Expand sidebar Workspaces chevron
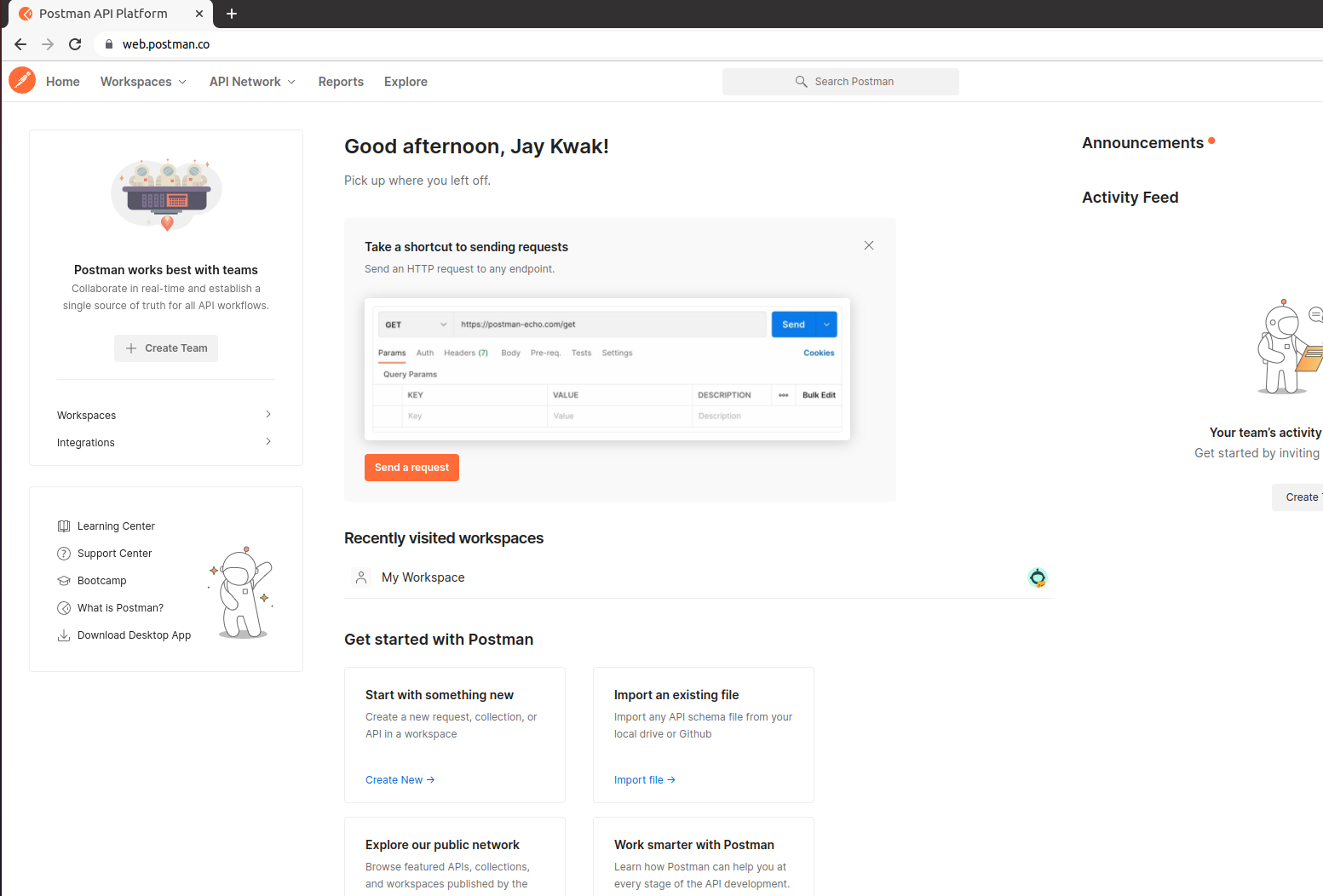The width and height of the screenshot is (1323, 896). pyautogui.click(x=268, y=414)
